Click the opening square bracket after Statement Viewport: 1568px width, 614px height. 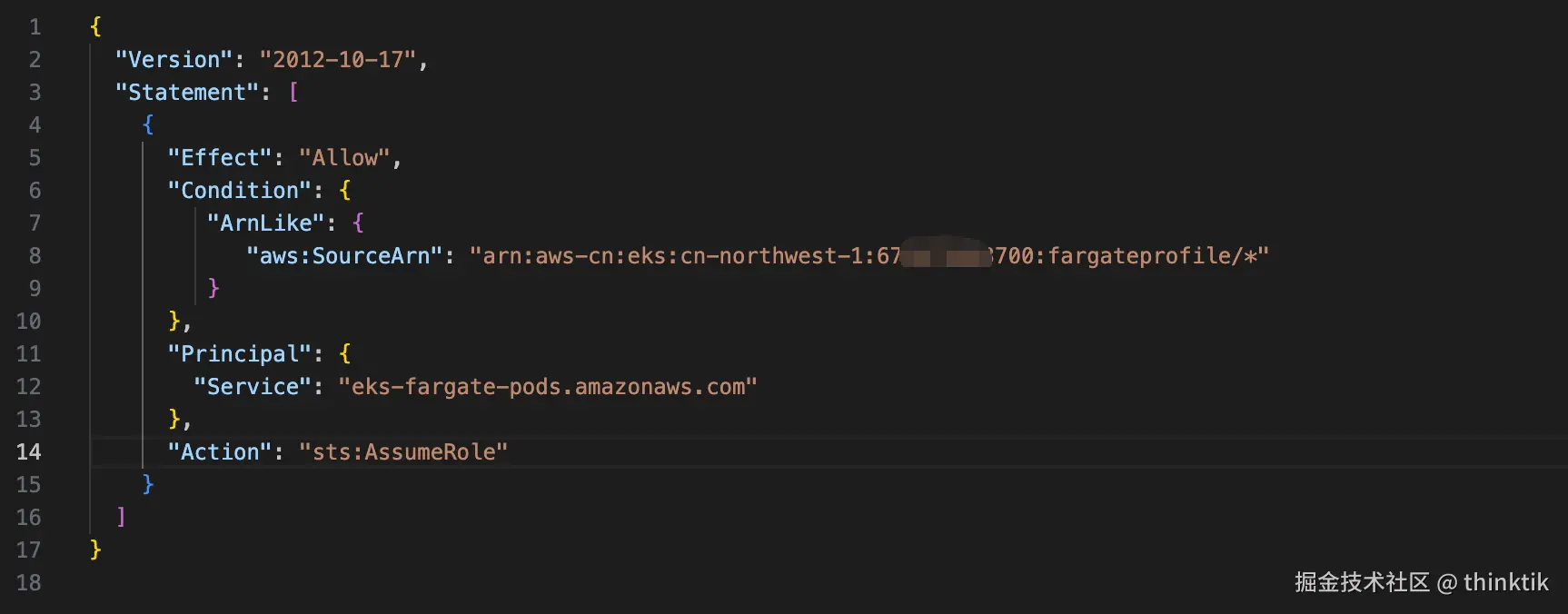(x=293, y=92)
